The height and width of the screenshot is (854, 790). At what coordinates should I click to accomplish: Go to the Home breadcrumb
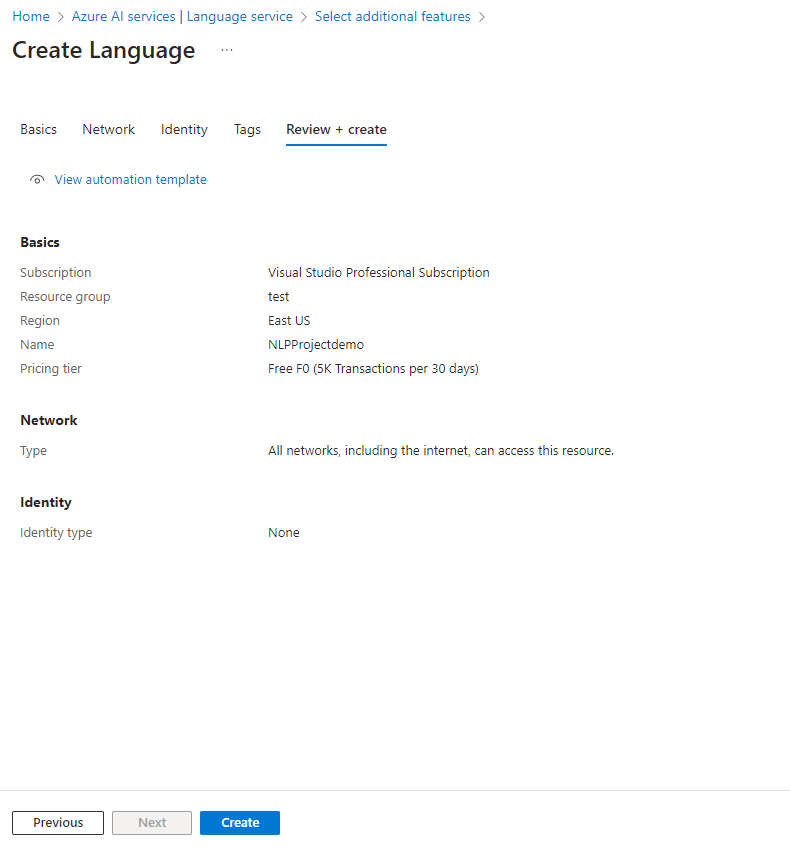click(x=31, y=17)
